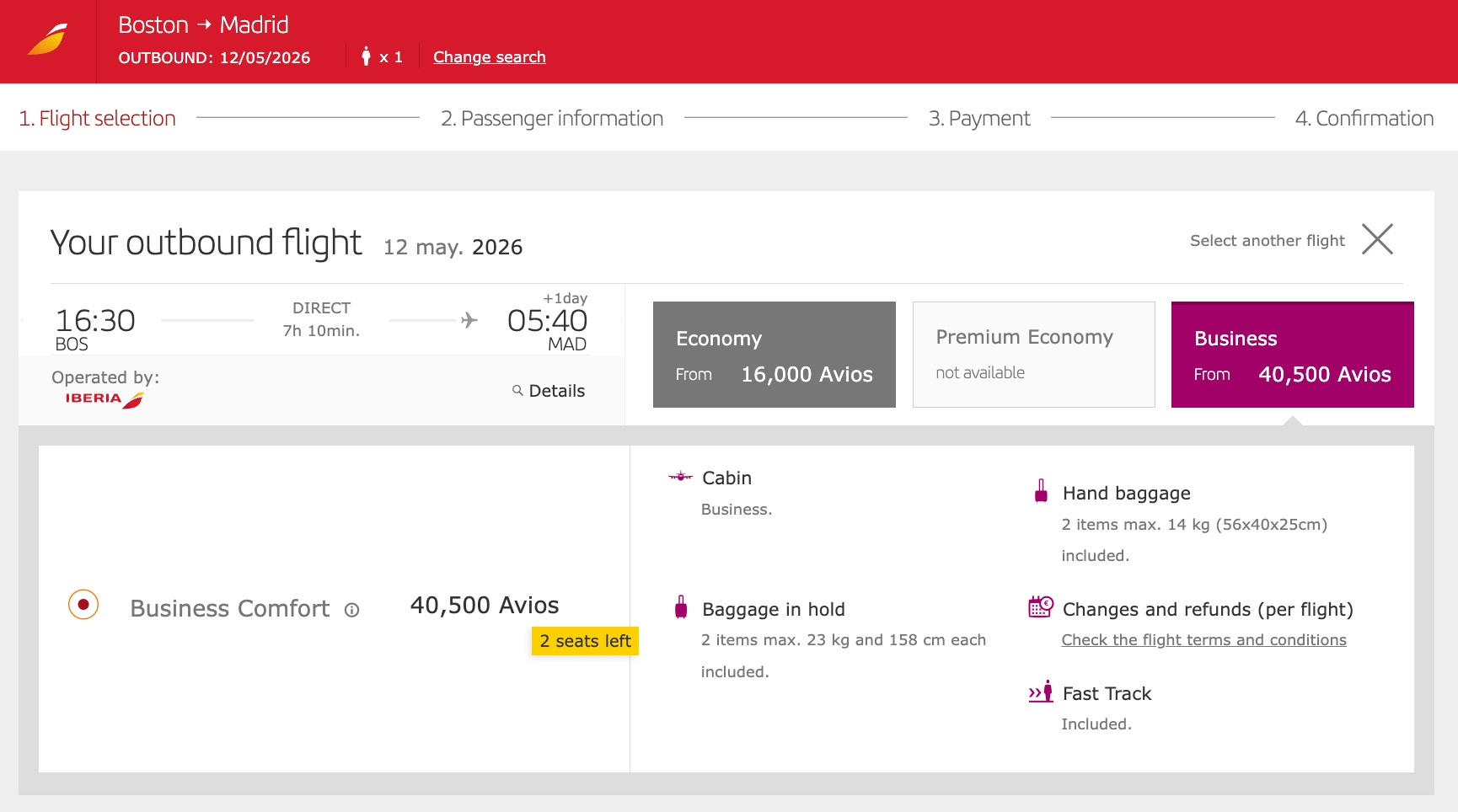Click the Fast Track icon
The image size is (1458, 812).
(1041, 692)
